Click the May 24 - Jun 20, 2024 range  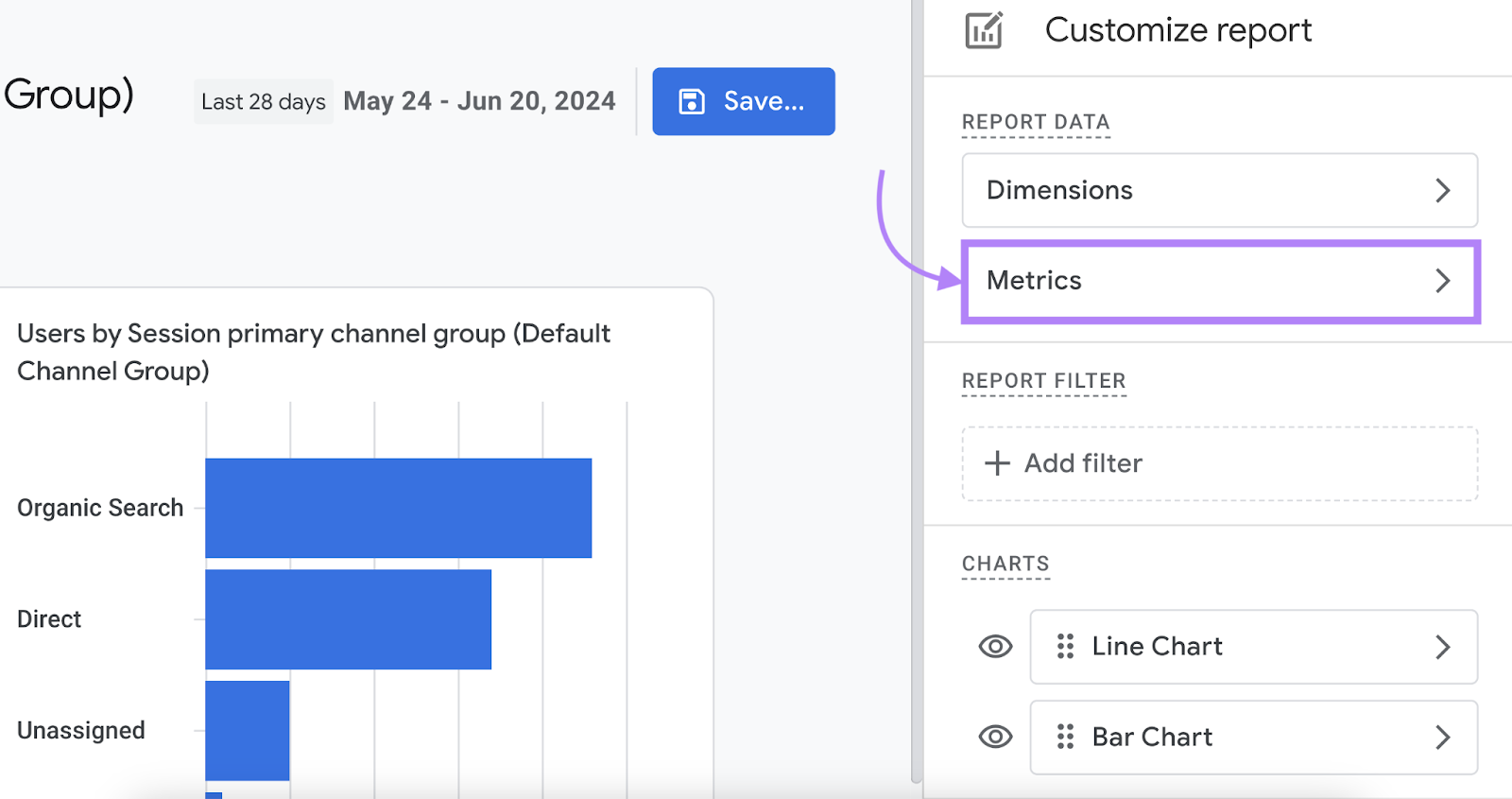click(x=479, y=101)
